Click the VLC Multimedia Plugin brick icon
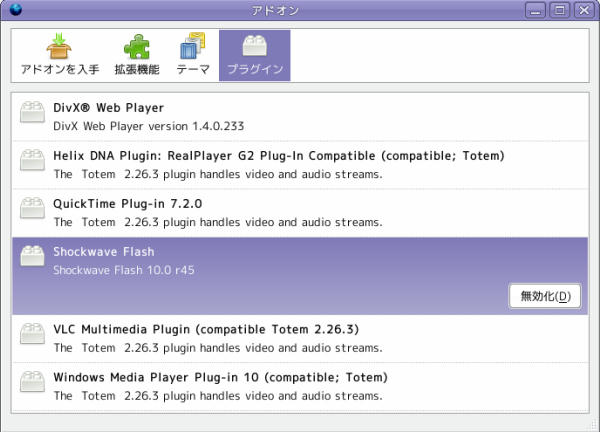Screen dimensions: 600x432 click(x=32, y=334)
